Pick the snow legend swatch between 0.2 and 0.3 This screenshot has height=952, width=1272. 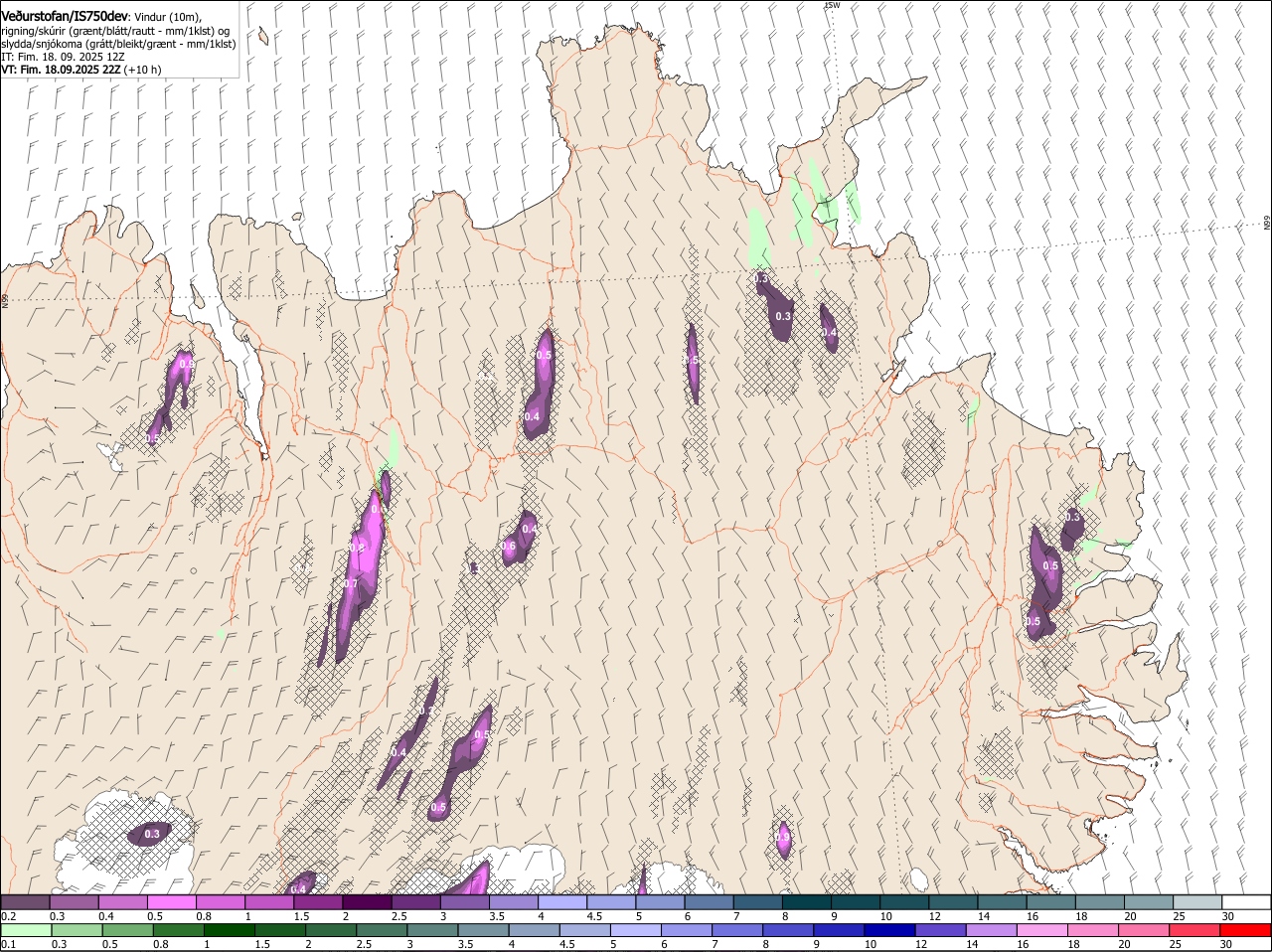click(x=25, y=901)
